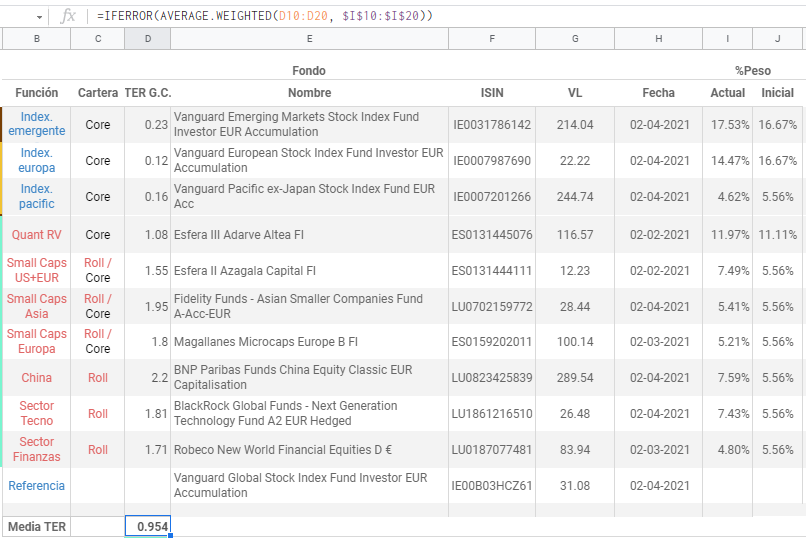Image resolution: width=806 pixels, height=538 pixels.
Task: Select the VL value 289.54
Action: click(x=575, y=378)
